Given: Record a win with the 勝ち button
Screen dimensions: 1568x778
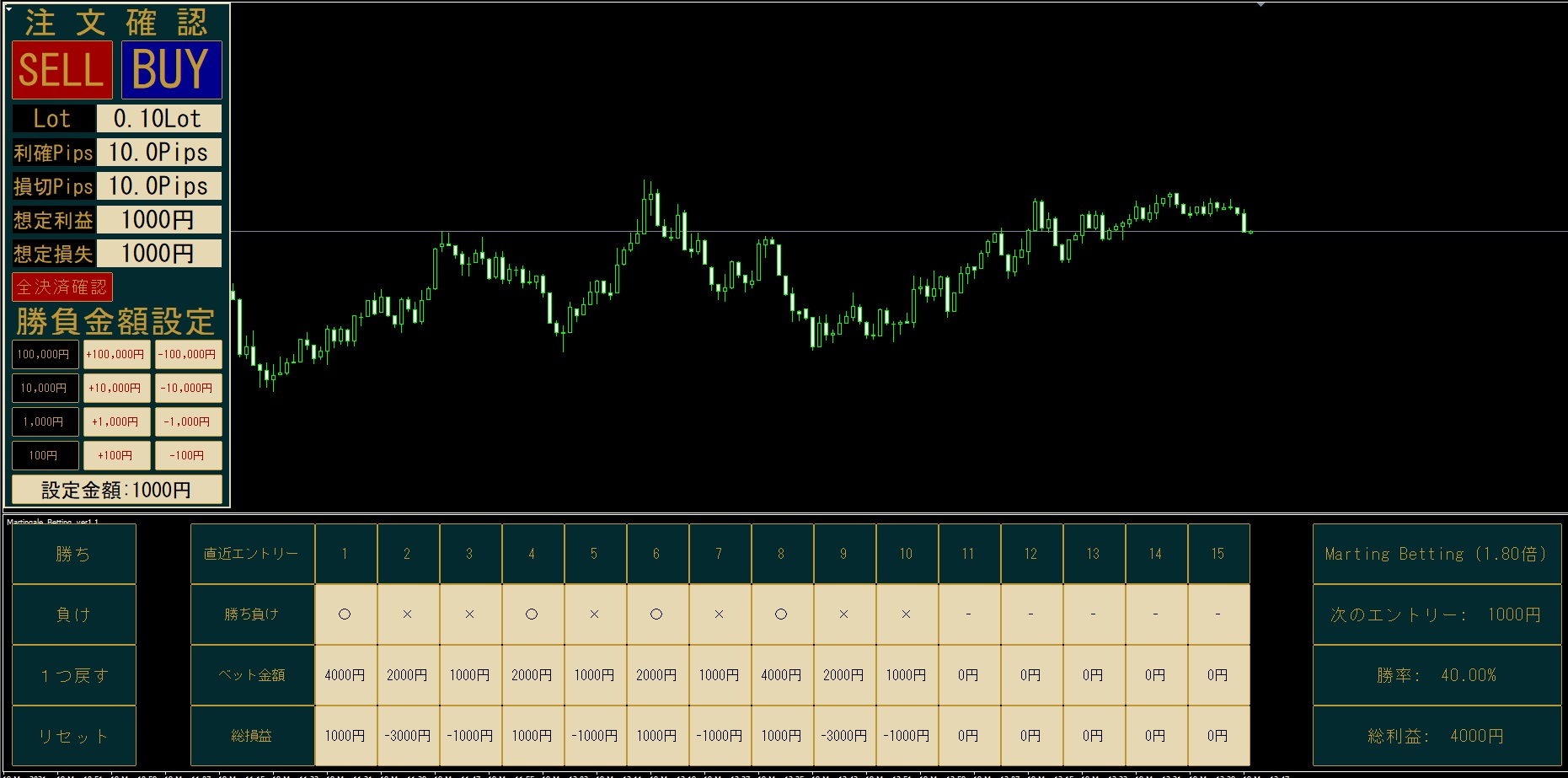Looking at the screenshot, I should coord(73,554).
